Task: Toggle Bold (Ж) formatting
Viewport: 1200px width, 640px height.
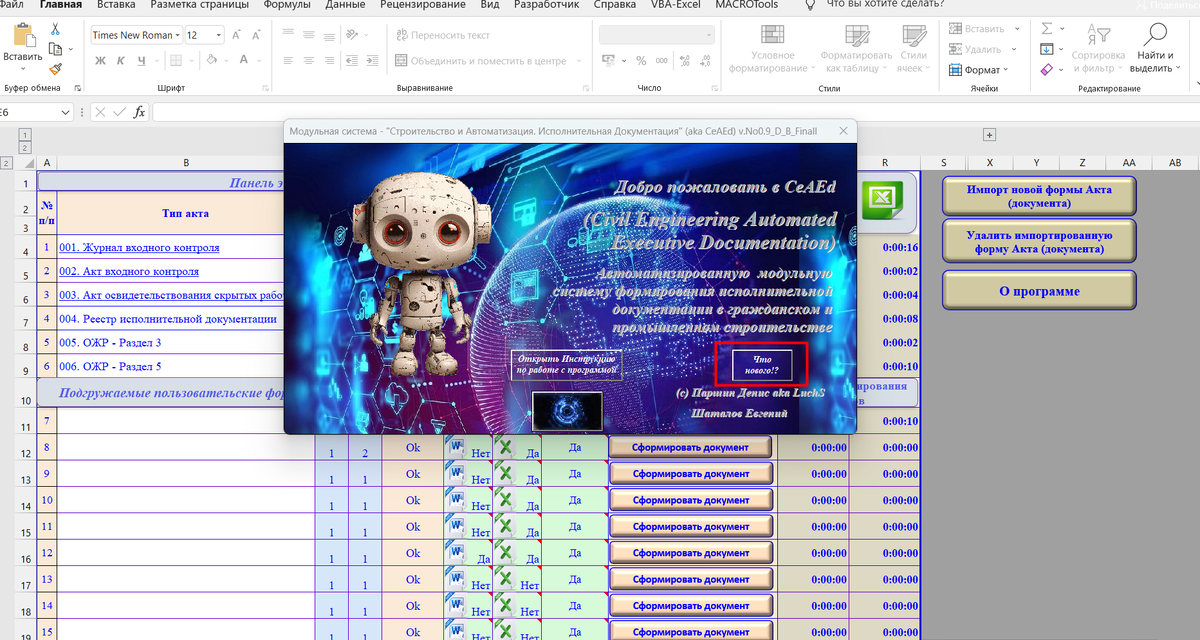Action: point(101,61)
